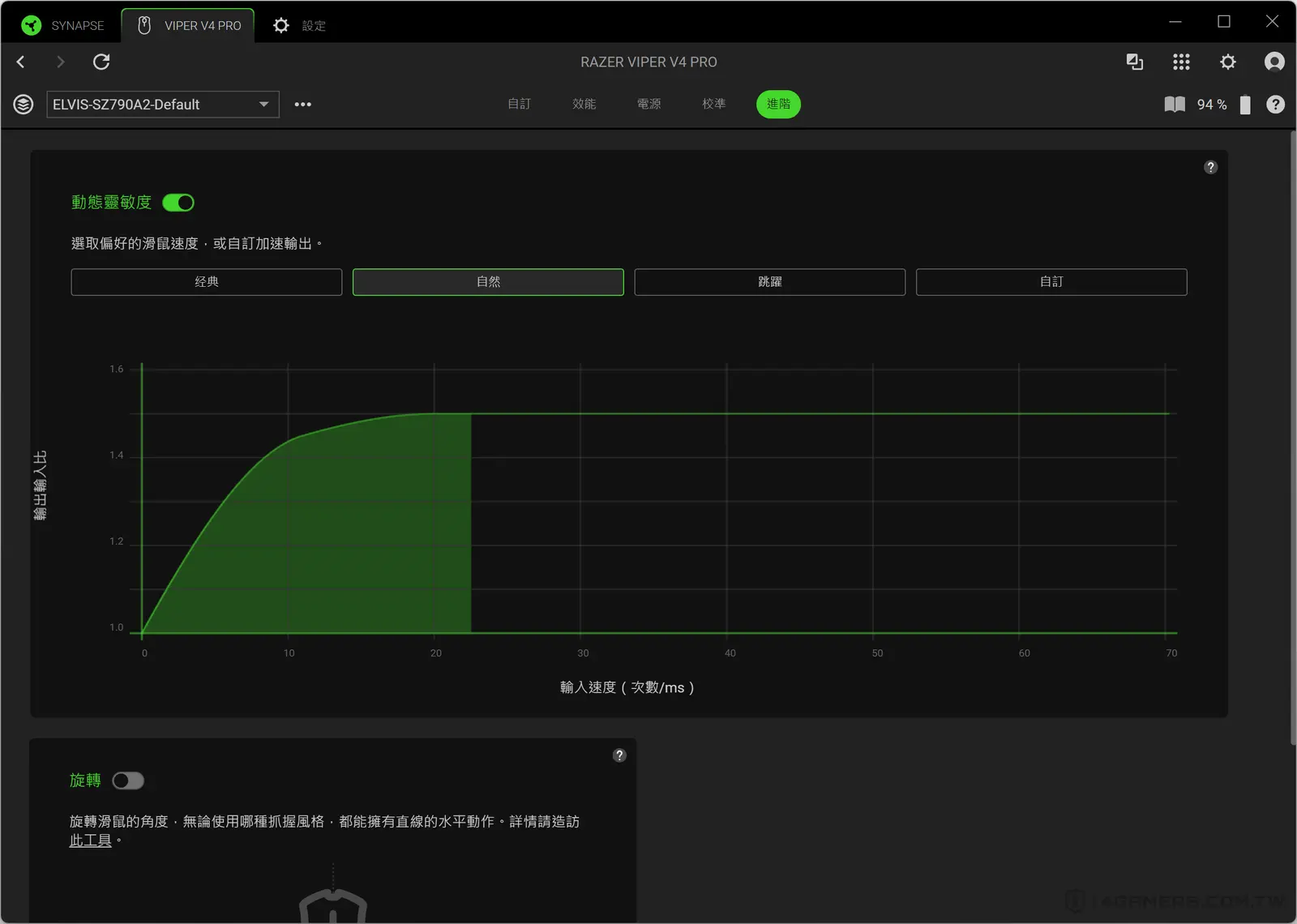Click the mouse icon on Viper tab
1297x924 pixels.
pyautogui.click(x=144, y=25)
